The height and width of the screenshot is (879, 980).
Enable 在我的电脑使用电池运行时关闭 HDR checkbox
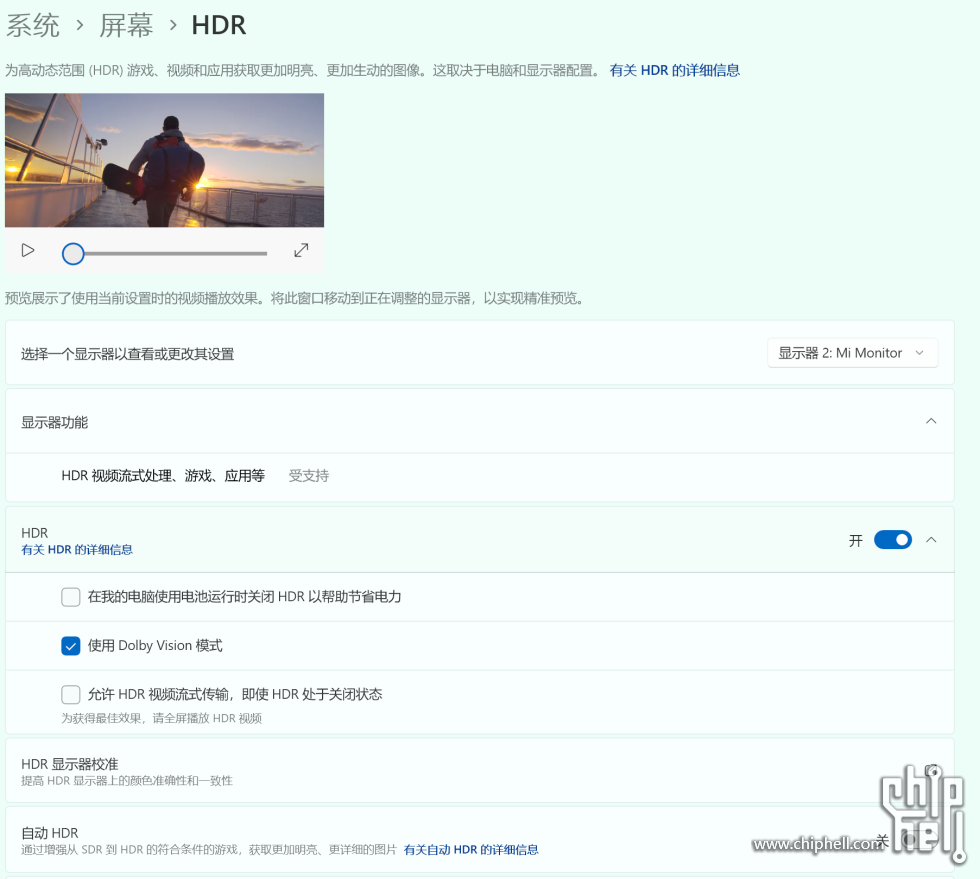(71, 597)
